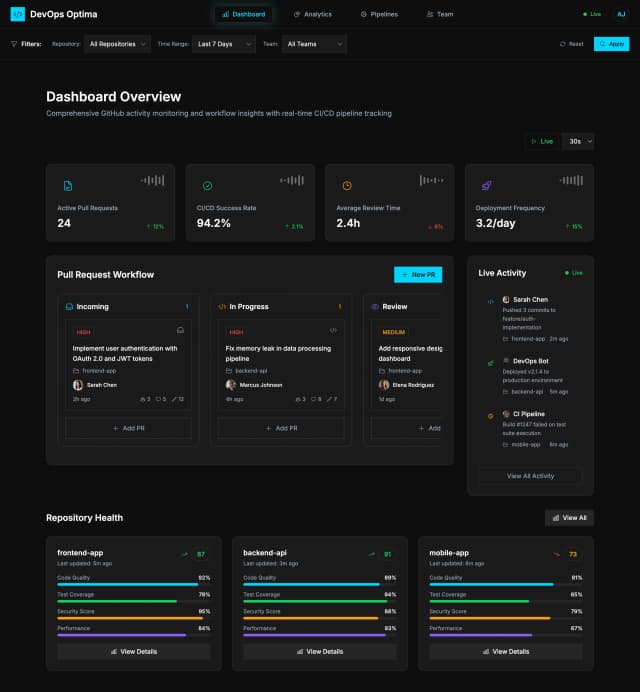Click the Average Review Time clock icon

347,186
